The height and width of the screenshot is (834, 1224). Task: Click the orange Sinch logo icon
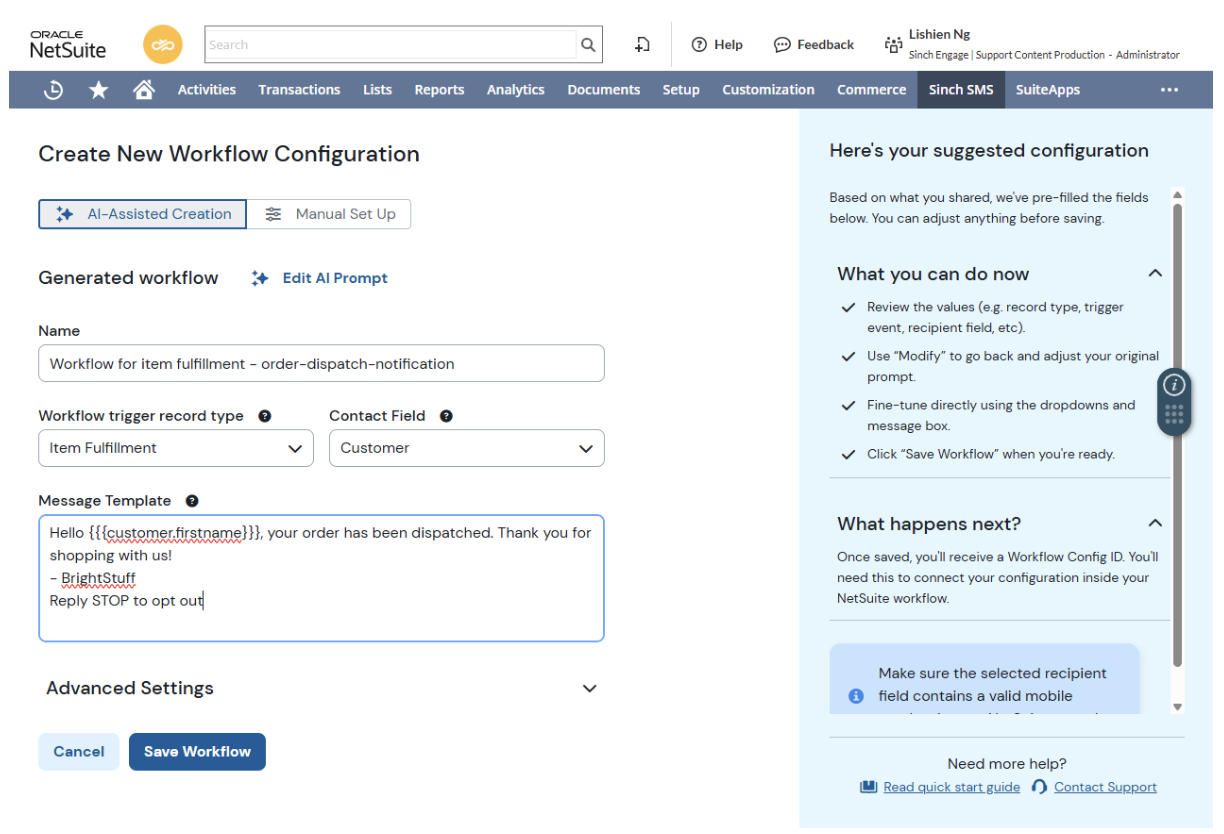point(163,45)
